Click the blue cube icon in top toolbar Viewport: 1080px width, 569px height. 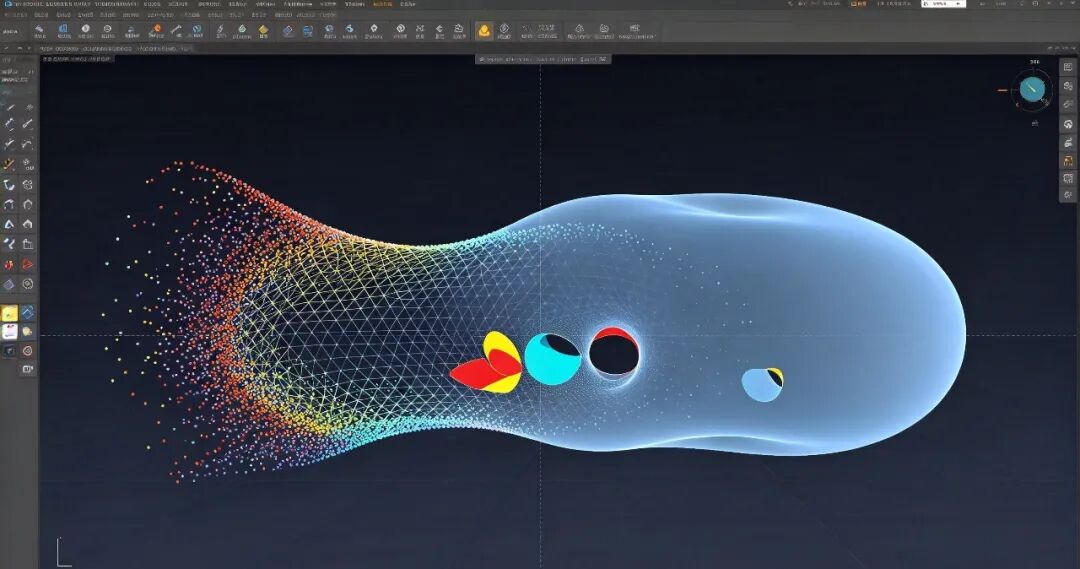click(x=63, y=29)
